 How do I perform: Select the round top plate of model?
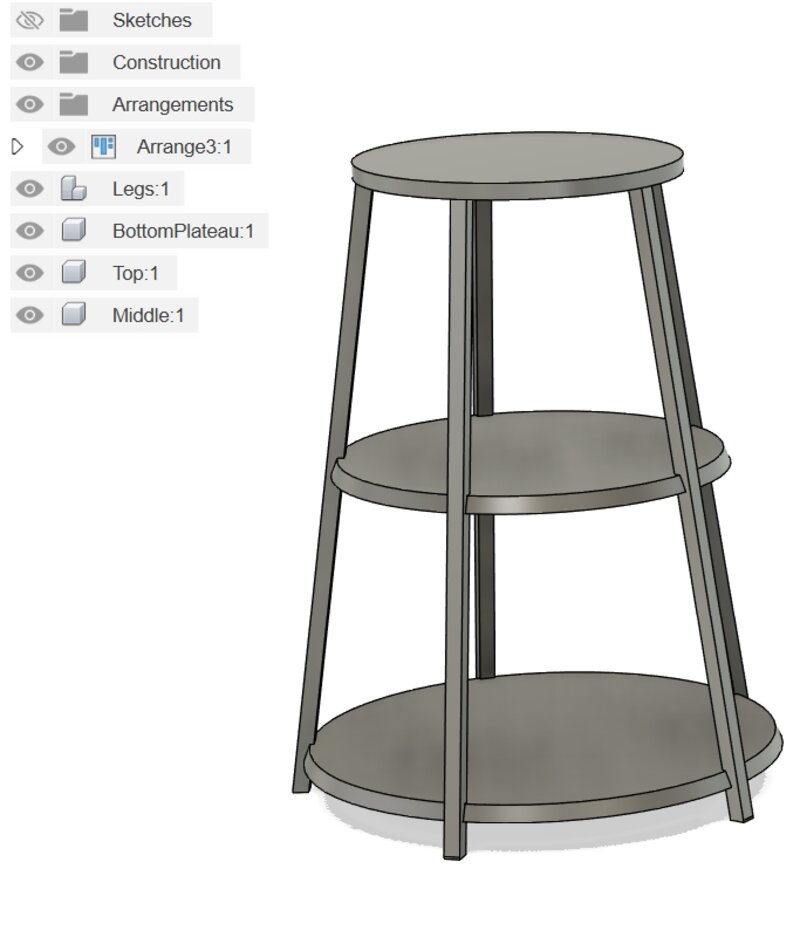[517, 161]
